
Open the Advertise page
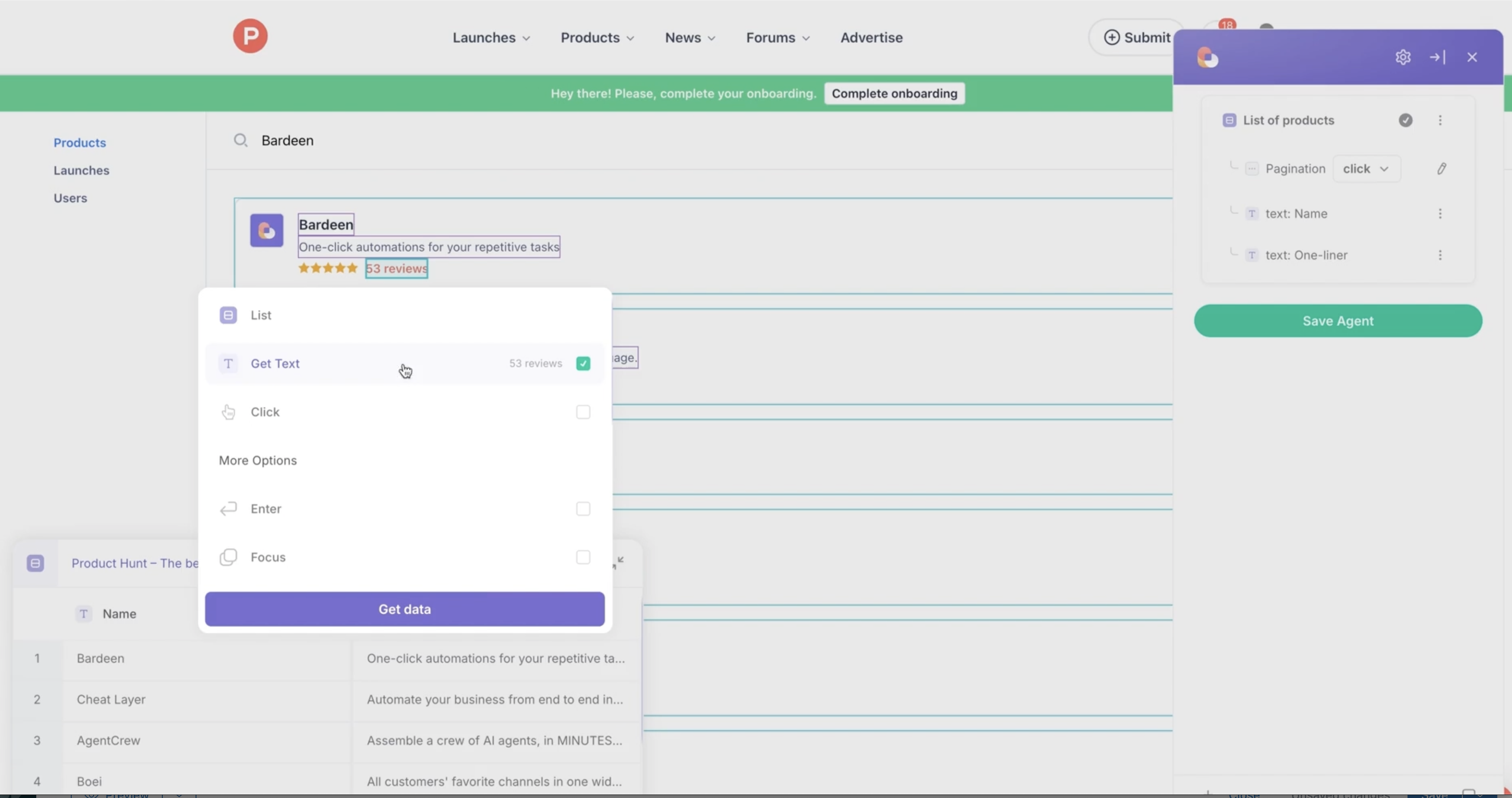[871, 38]
